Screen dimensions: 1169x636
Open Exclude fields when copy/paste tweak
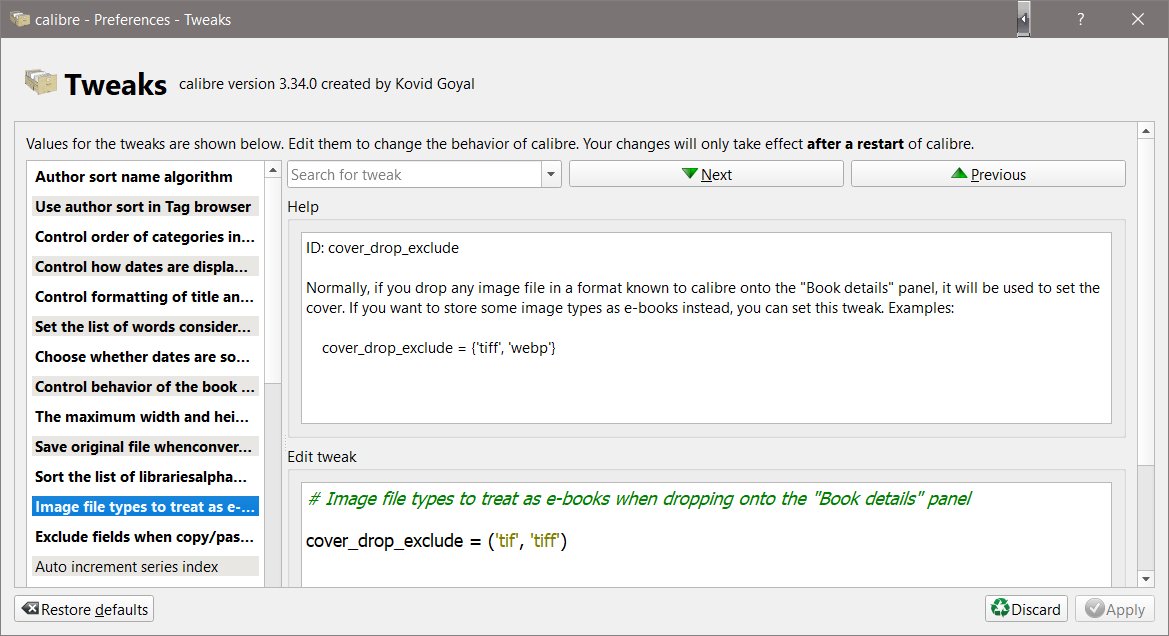[145, 537]
